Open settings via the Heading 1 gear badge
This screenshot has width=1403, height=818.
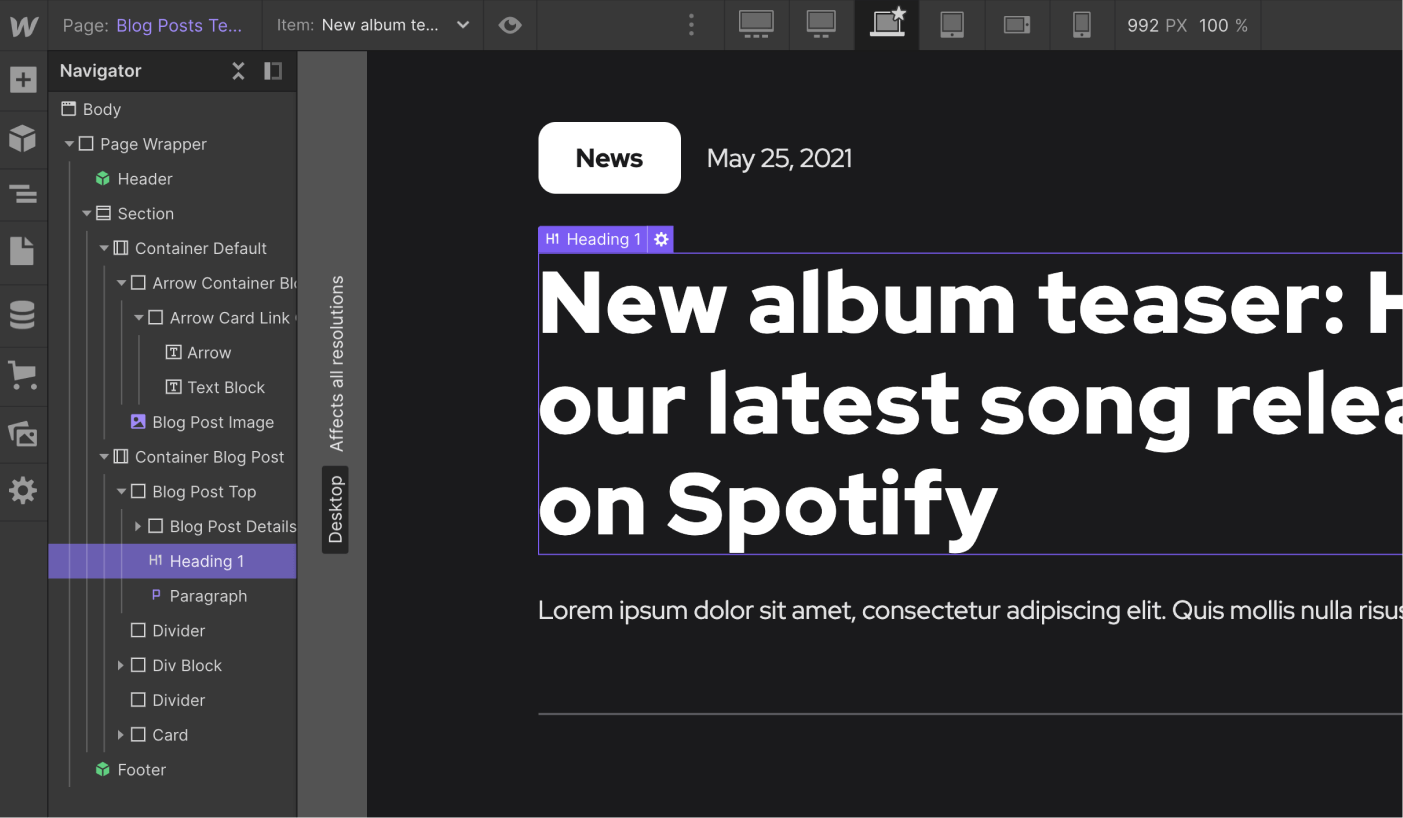[x=660, y=239]
